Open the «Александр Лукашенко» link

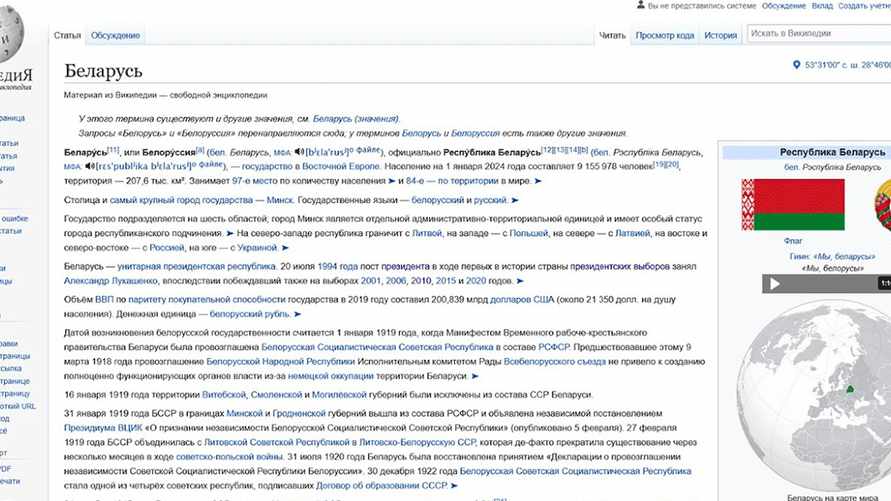[111, 281]
